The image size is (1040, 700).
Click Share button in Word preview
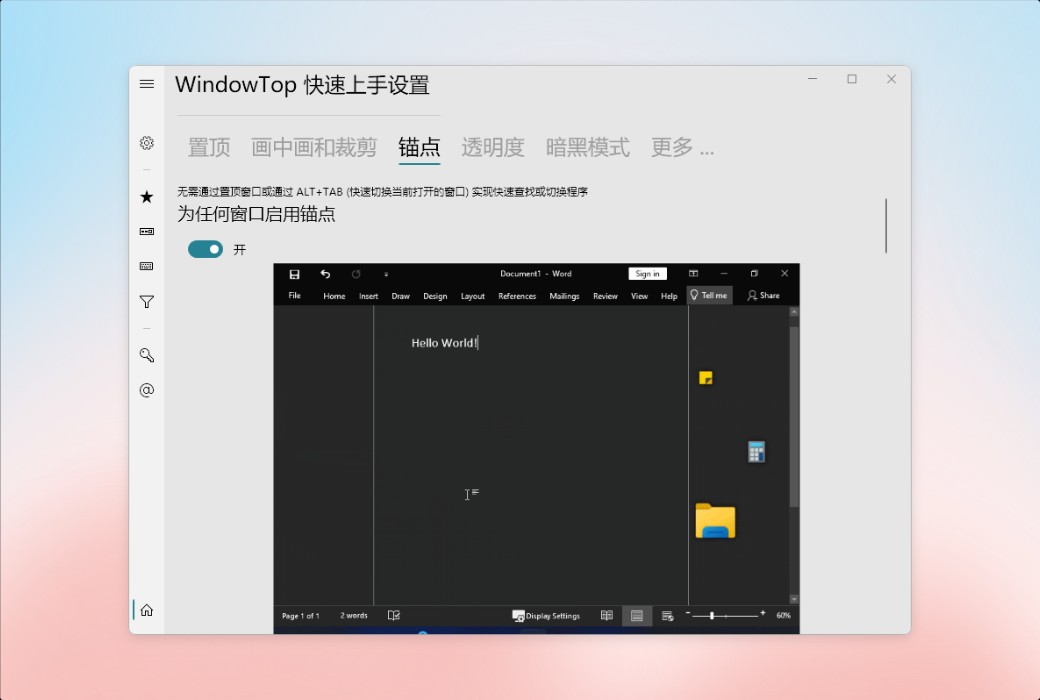pos(763,295)
